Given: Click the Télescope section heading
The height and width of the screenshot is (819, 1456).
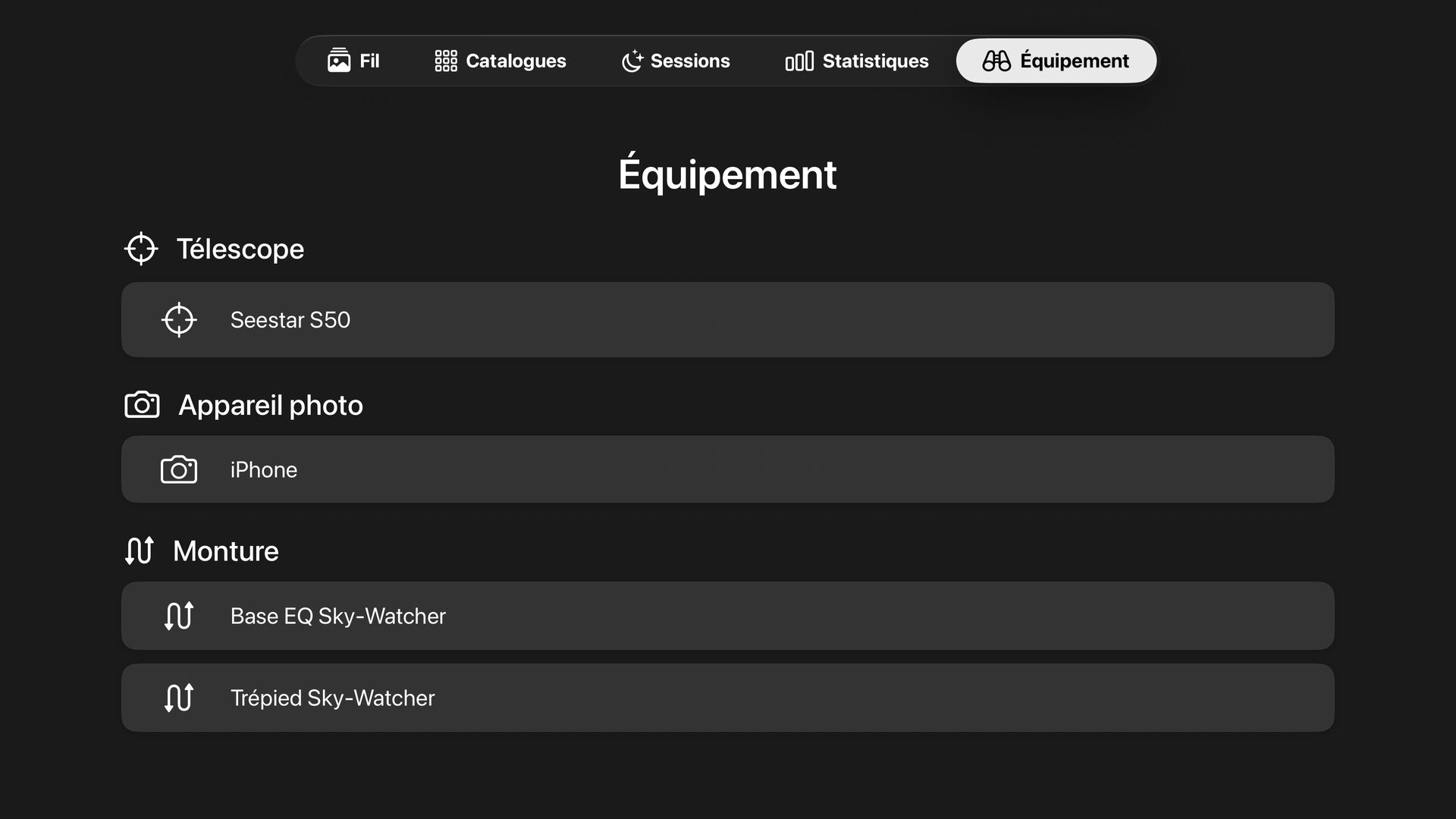Looking at the screenshot, I should tap(240, 249).
